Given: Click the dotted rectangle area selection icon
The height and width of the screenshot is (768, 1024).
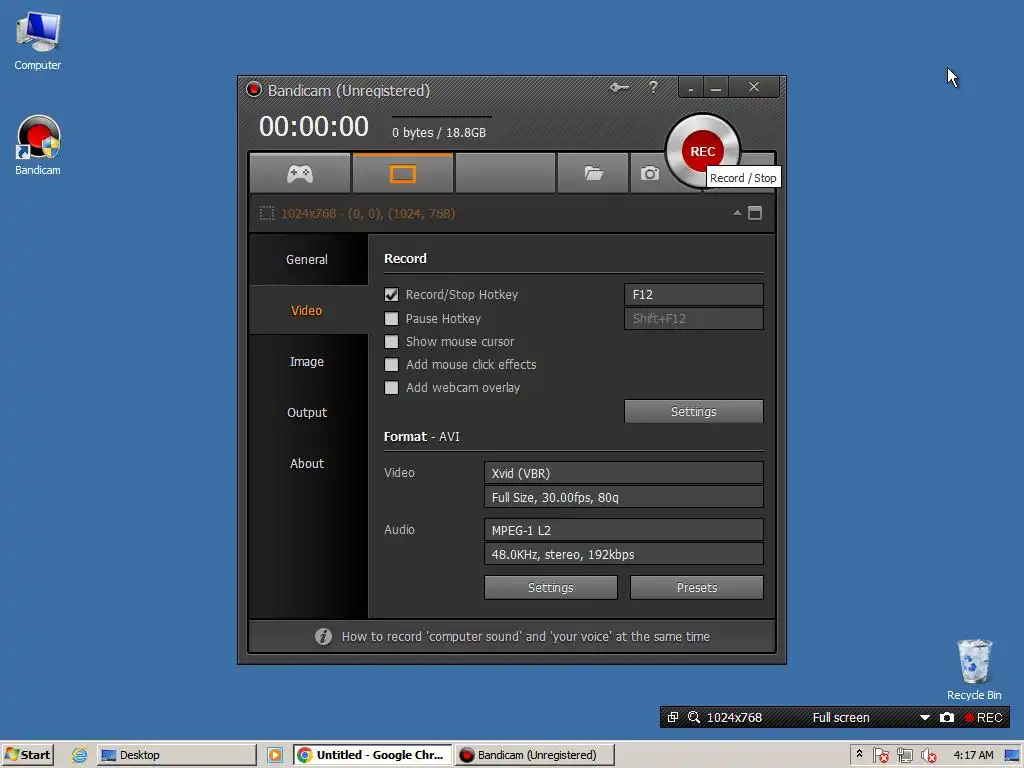Looking at the screenshot, I should (x=266, y=213).
